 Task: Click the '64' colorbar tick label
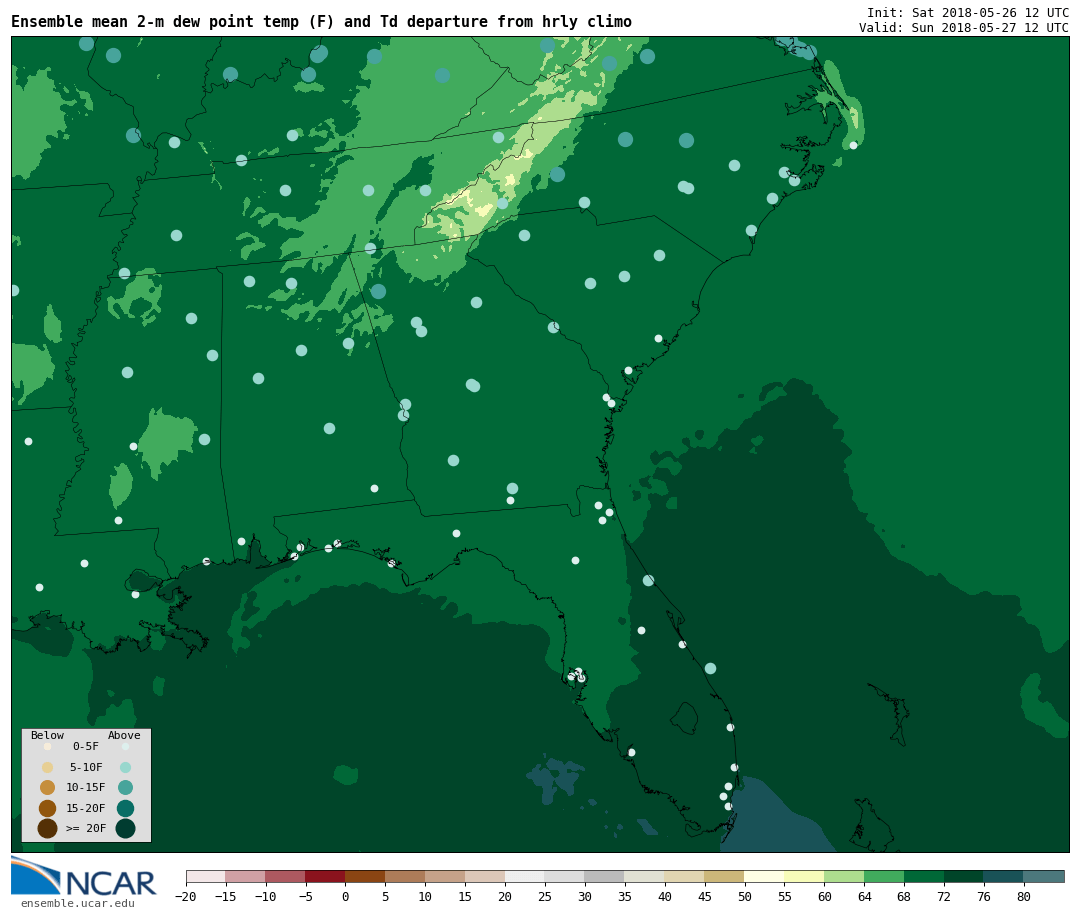(865, 896)
